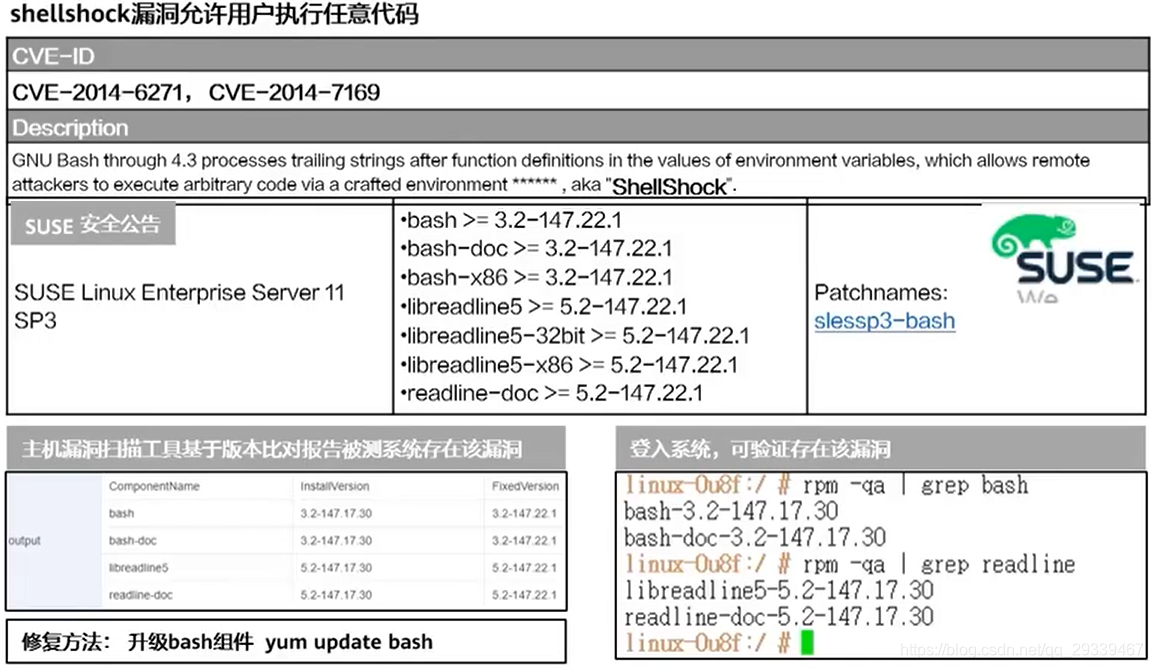1153x668 pixels.
Task: Click the '登入系统，可验证存在该漏洞' section header
Action: 880,448
